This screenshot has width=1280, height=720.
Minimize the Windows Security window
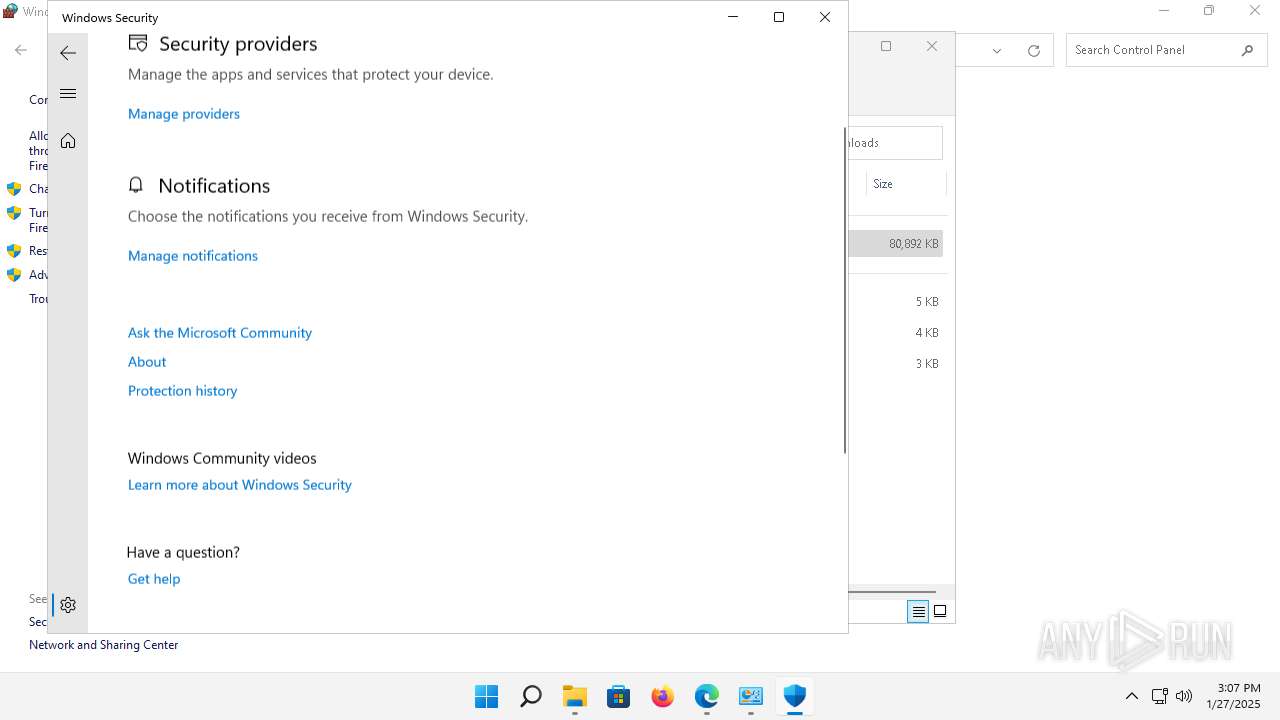point(733,17)
